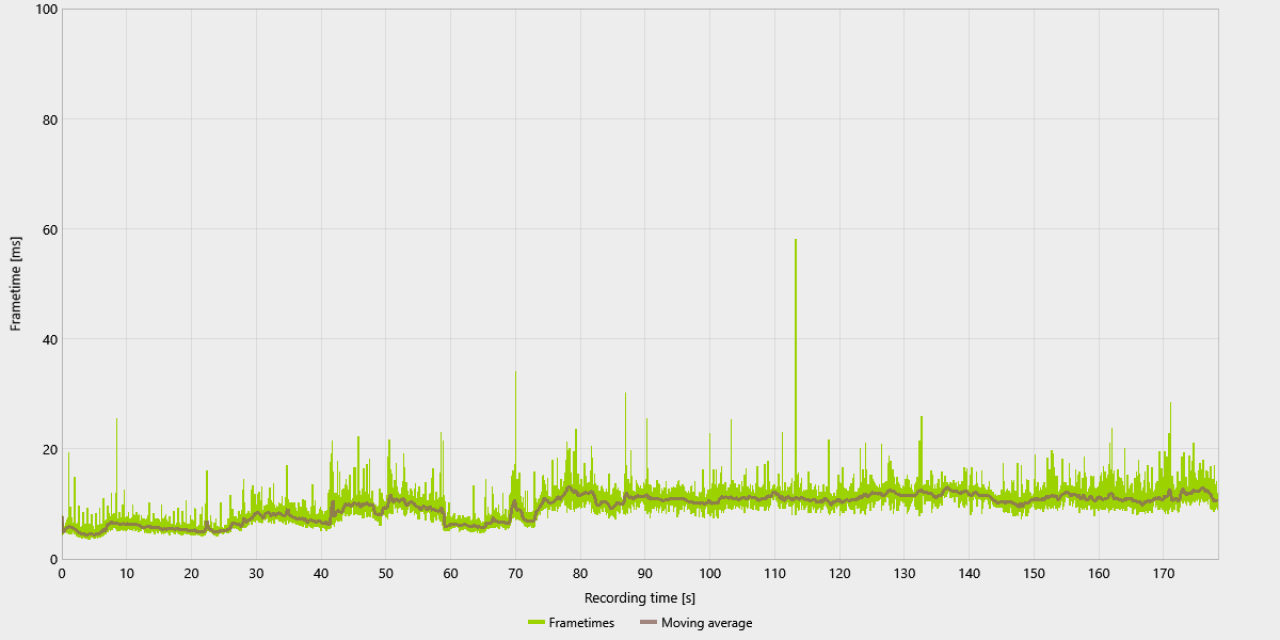Click the brown Moving average legend swatch
Screen dimensions: 1280x640
648,623
